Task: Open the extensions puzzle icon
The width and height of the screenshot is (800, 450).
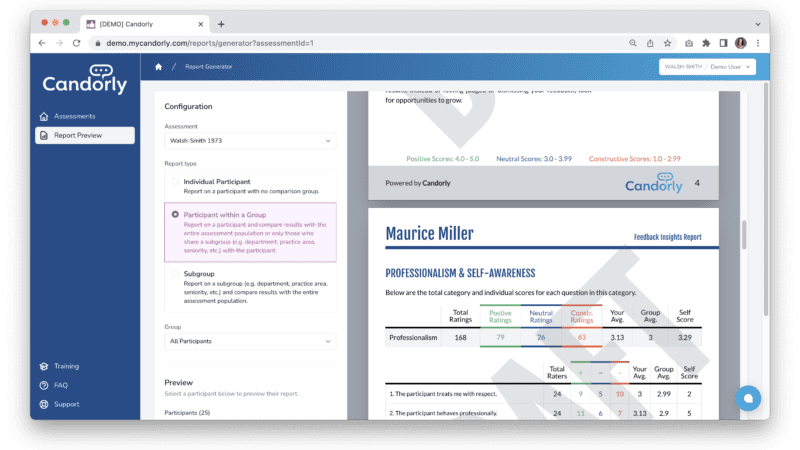Action: point(706,43)
